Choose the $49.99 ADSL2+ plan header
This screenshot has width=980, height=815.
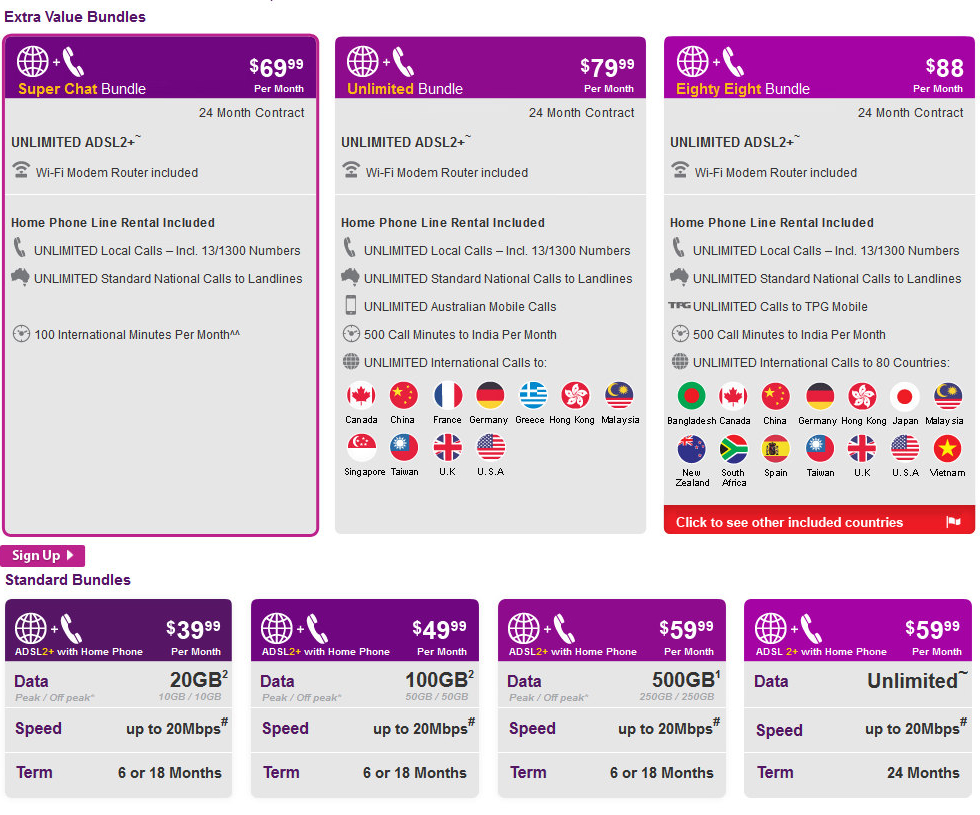pos(365,630)
